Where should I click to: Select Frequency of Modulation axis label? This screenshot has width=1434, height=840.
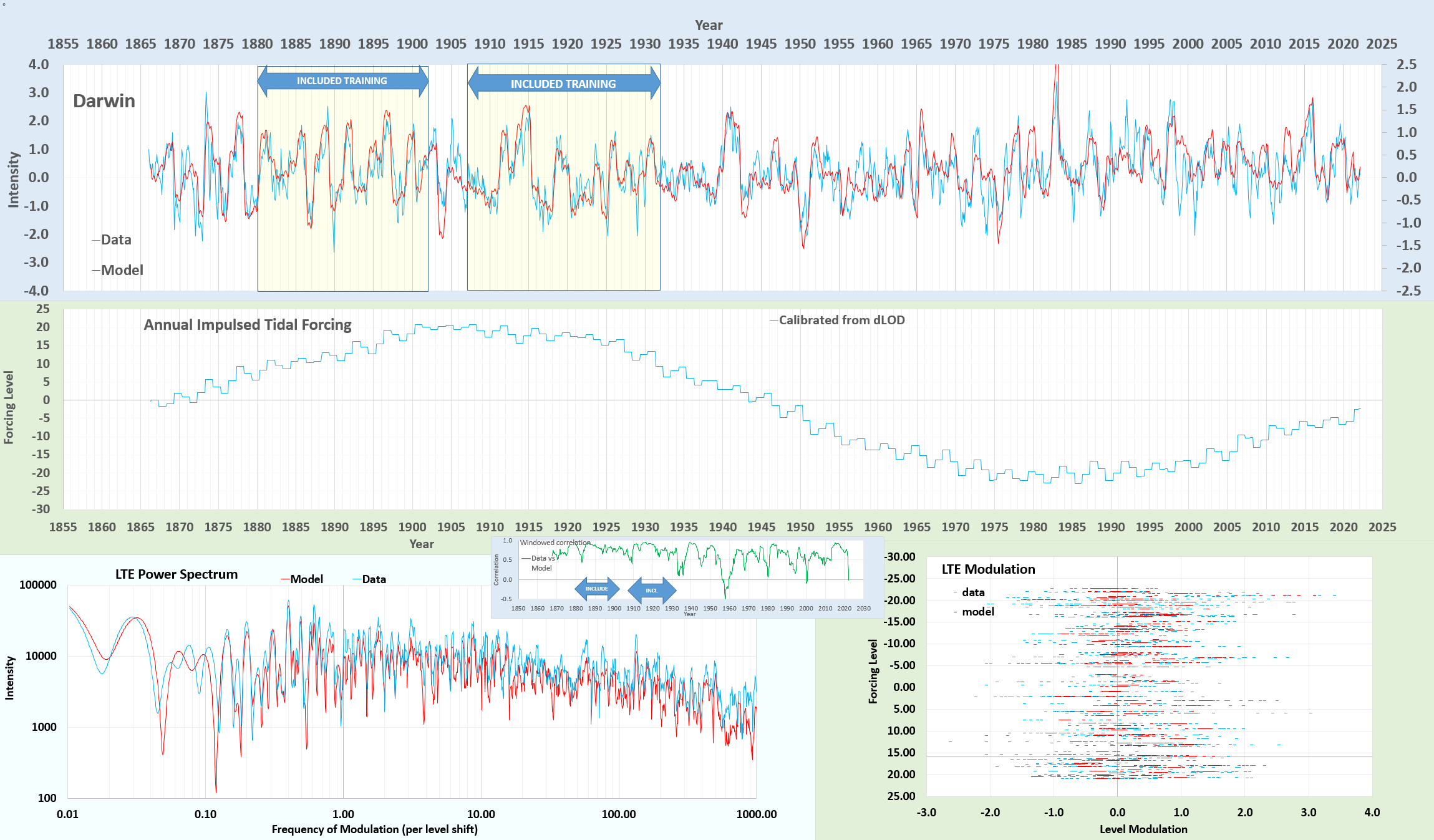coord(374,829)
